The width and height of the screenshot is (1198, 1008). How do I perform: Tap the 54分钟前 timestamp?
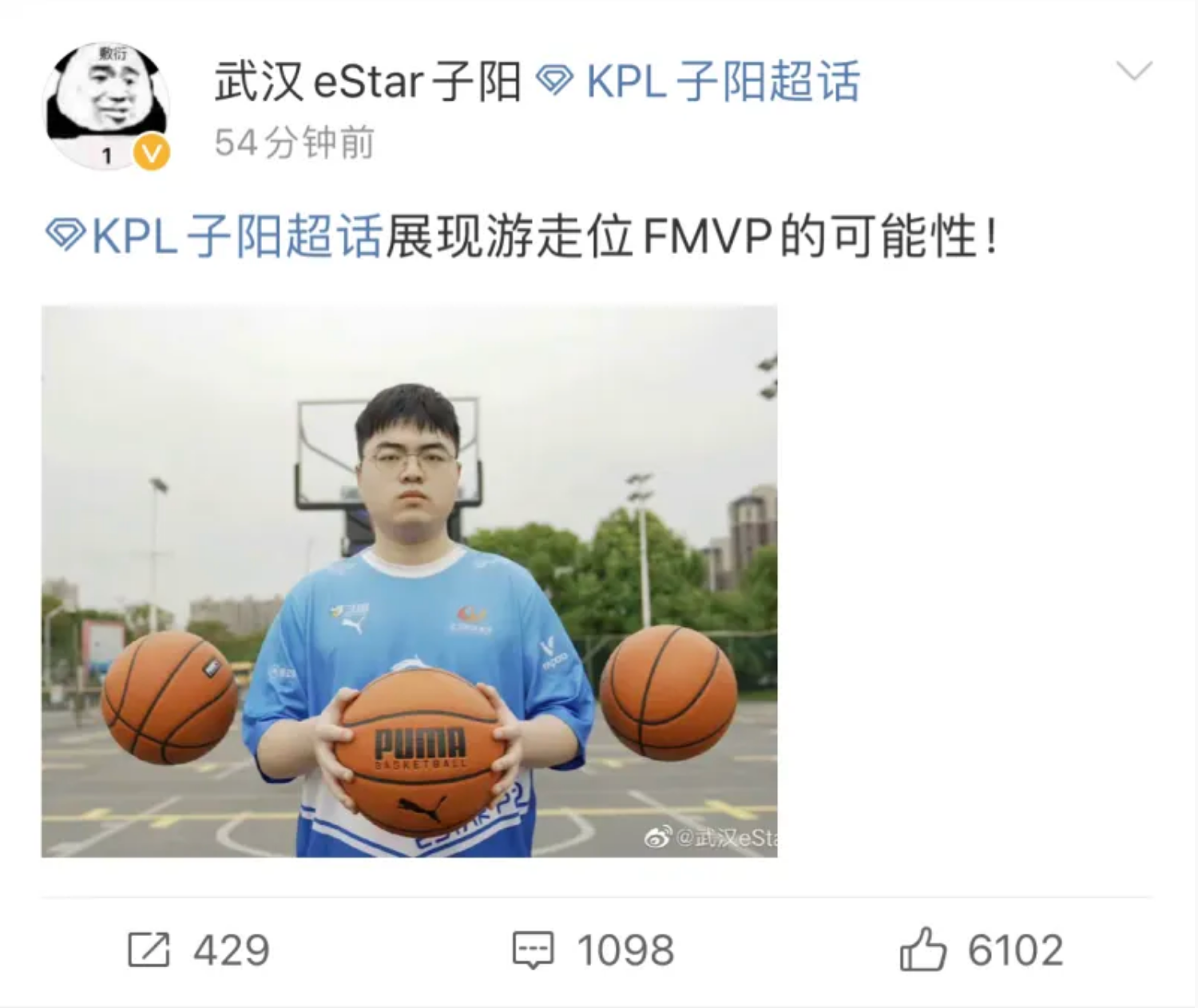click(x=294, y=144)
